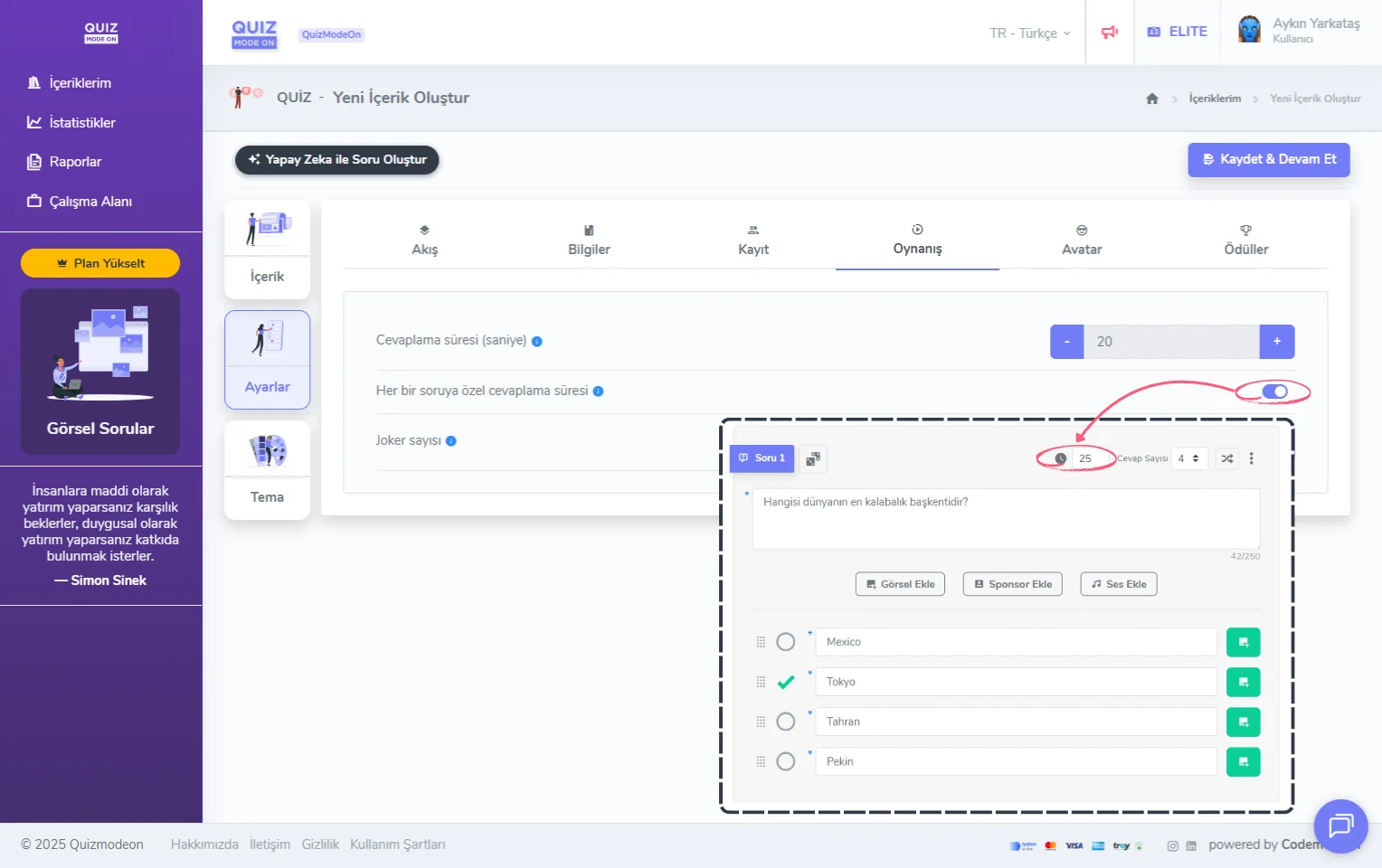Expand the TR - Türkçe language dropdown
This screenshot has height=868, width=1382.
click(x=1029, y=33)
